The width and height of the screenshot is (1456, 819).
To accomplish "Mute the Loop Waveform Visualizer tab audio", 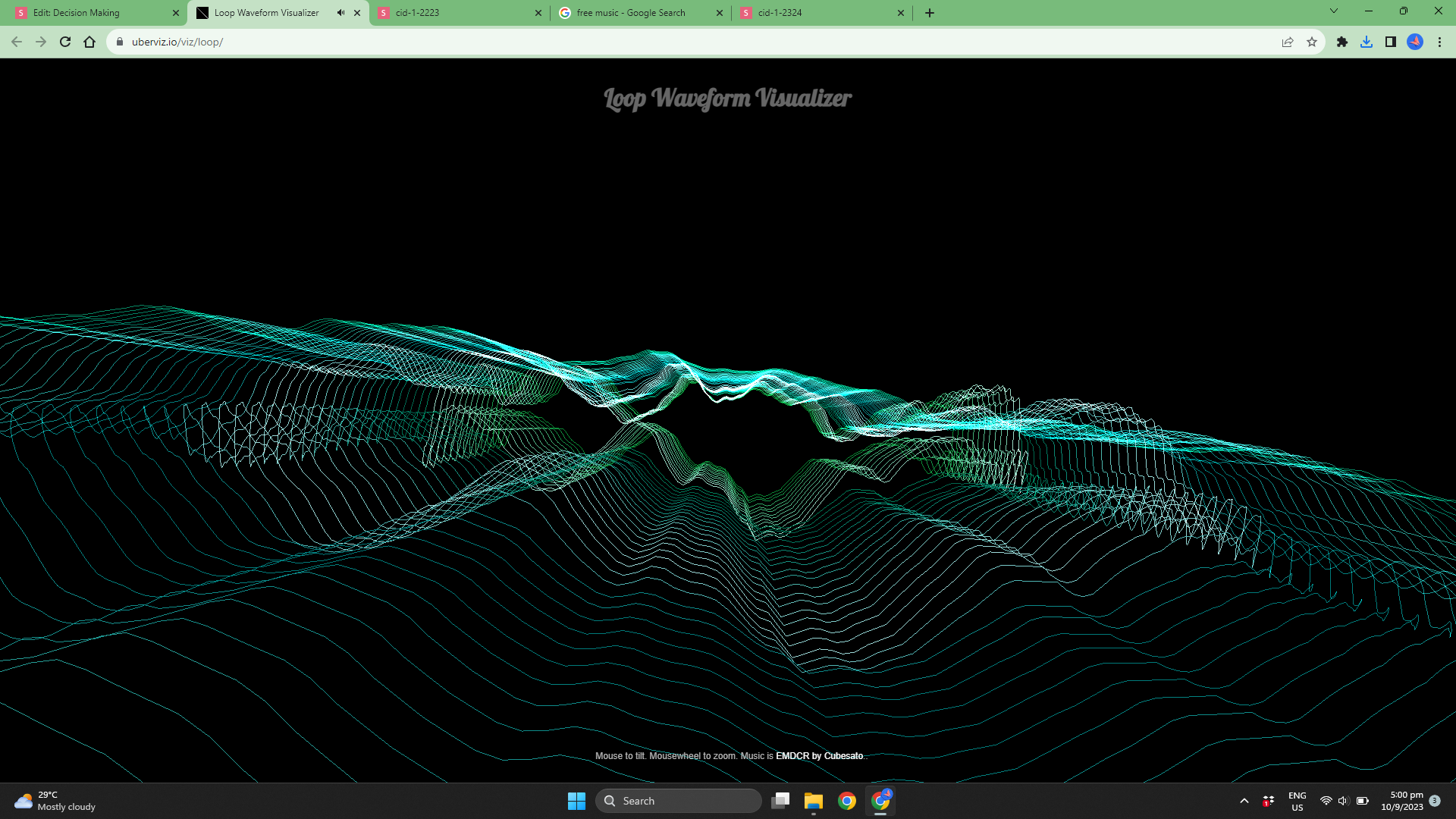I will tap(340, 13).
